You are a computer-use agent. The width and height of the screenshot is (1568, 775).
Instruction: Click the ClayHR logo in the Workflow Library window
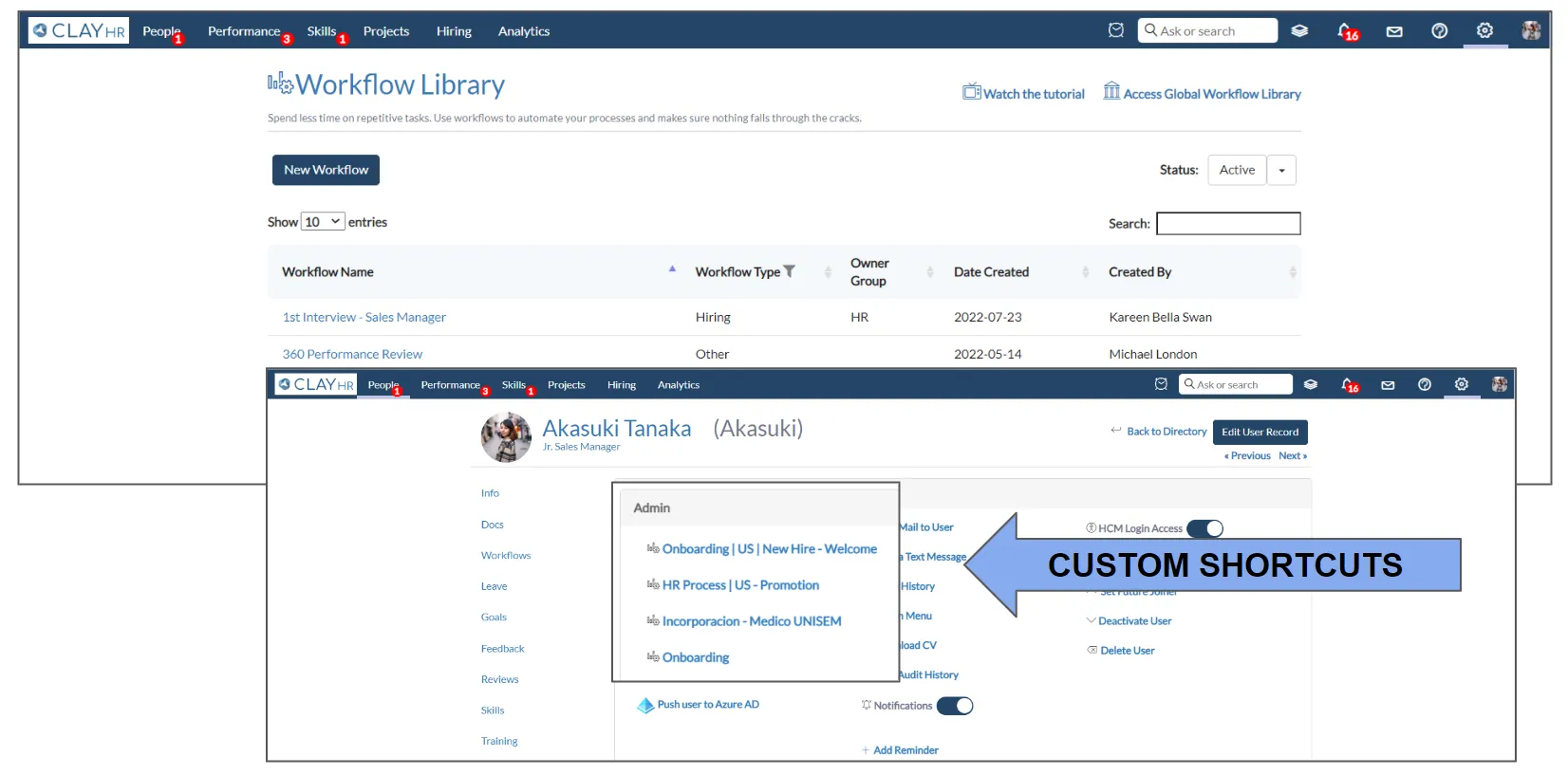pos(79,30)
